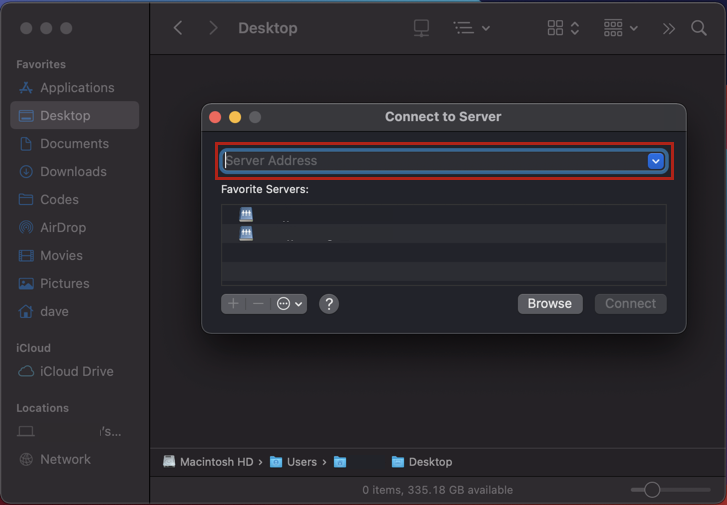Click the AirDrop radar icon
727x505 pixels.
[x=26, y=227]
